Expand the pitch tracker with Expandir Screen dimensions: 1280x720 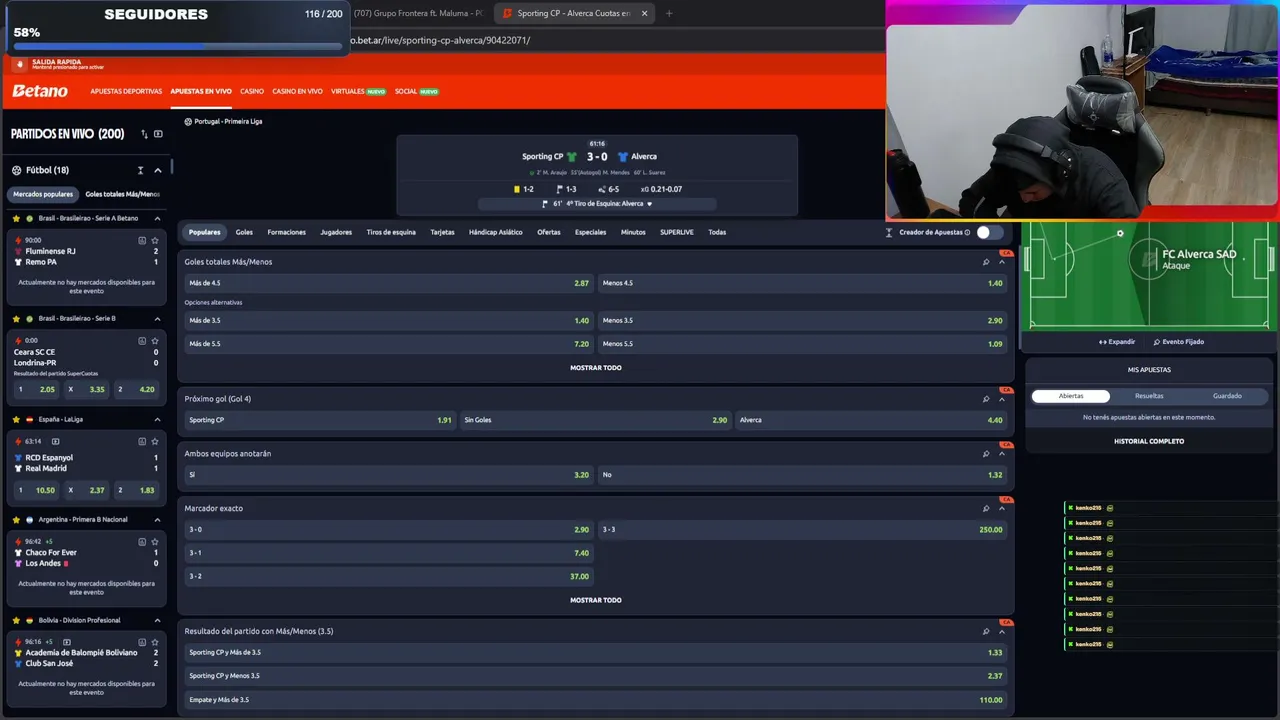[1117, 342]
